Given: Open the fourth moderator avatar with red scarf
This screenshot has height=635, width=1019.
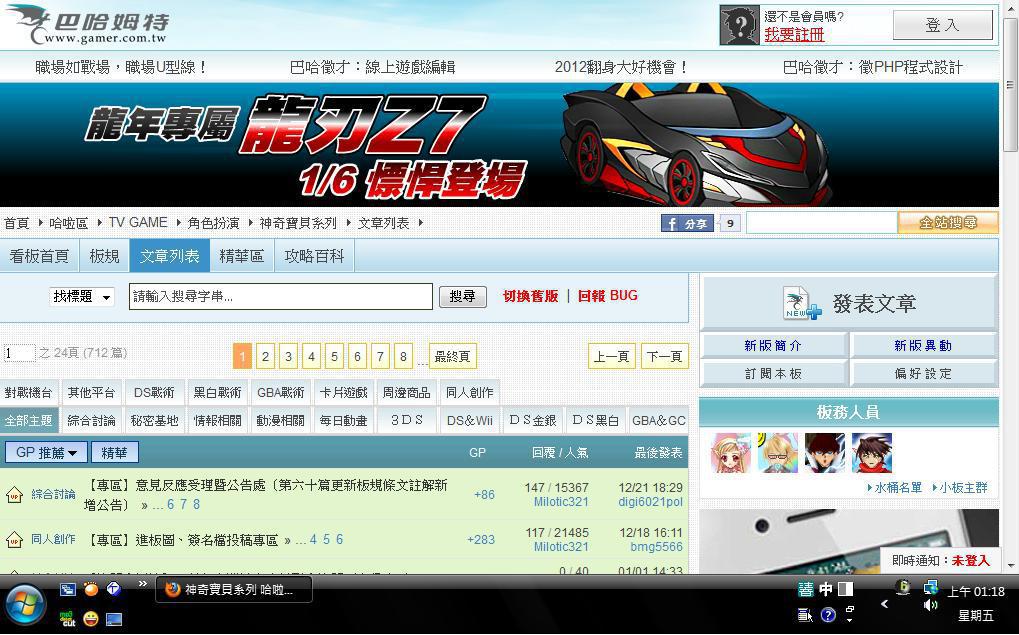Looking at the screenshot, I should point(872,453).
